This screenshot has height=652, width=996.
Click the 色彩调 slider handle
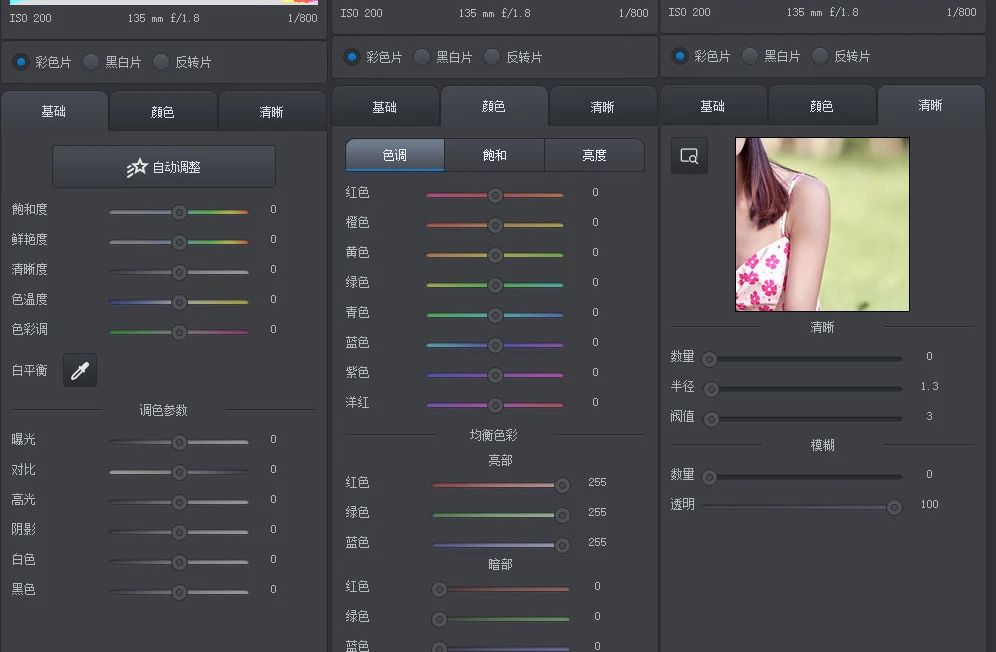coord(179,332)
